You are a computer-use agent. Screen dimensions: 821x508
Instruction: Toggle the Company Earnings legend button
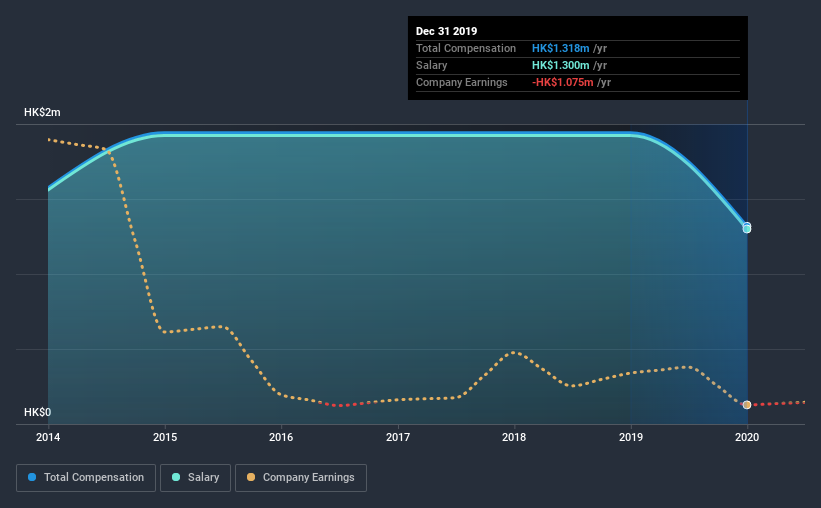(301, 478)
